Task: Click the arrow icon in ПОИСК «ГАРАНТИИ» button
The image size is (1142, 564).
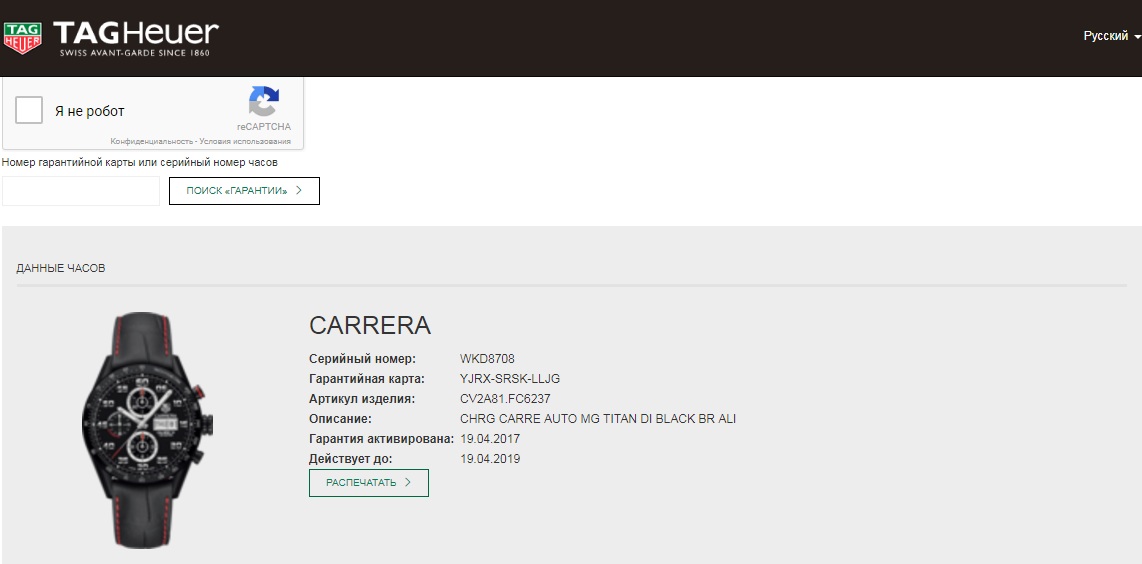Action: pos(299,190)
